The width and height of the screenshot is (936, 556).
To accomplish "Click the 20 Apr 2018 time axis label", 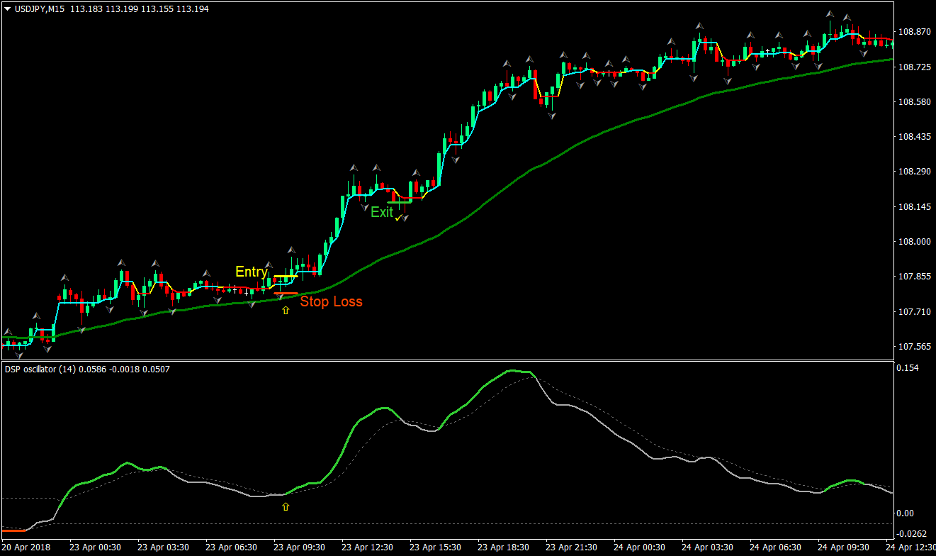I will [x=26, y=547].
